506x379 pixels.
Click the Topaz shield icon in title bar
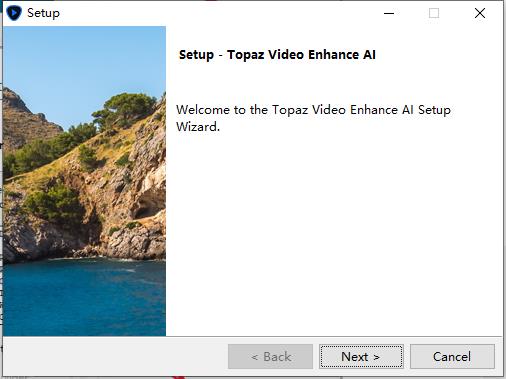14,13
